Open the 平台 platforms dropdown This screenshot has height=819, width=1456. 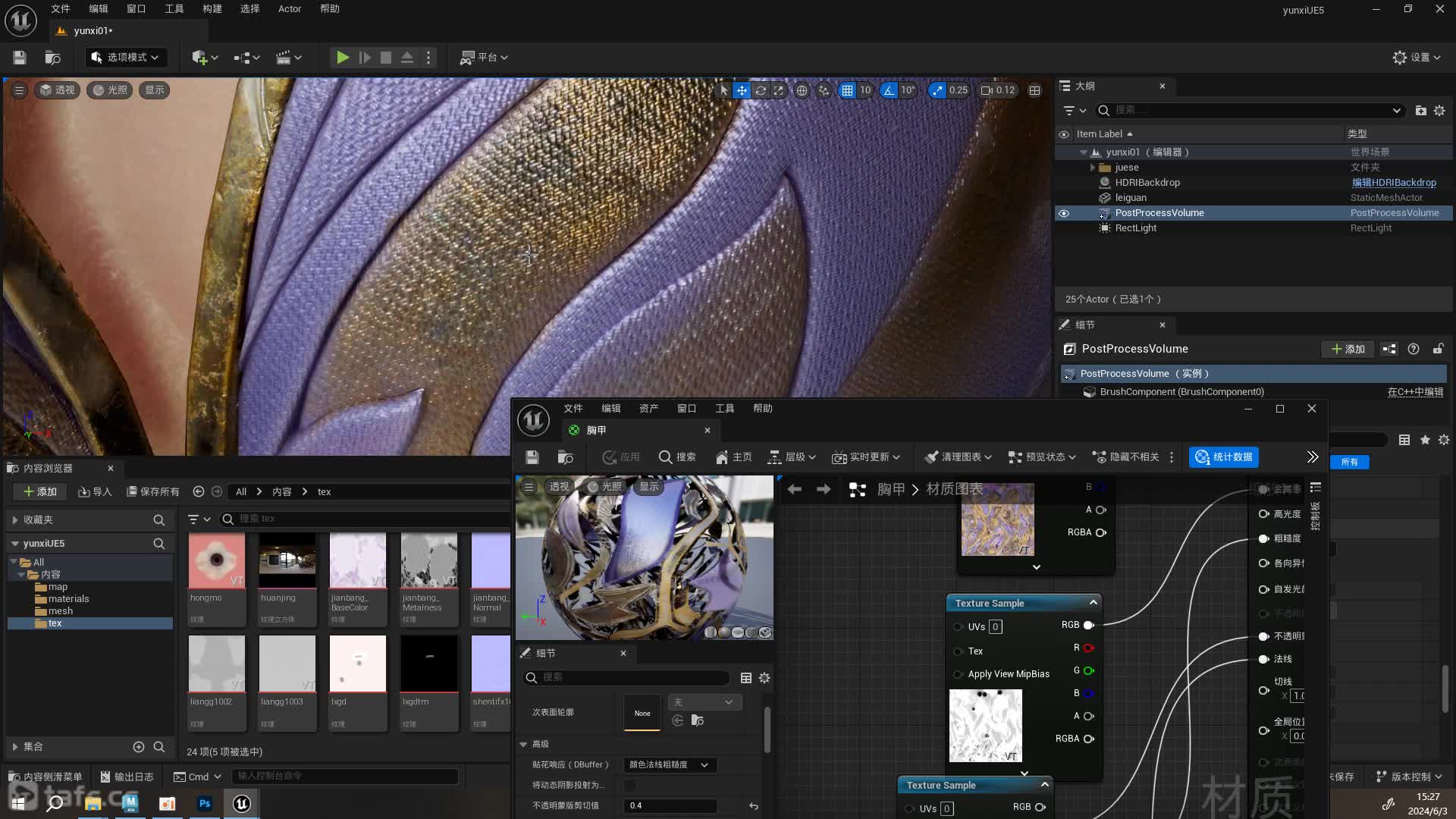pyautogui.click(x=484, y=58)
